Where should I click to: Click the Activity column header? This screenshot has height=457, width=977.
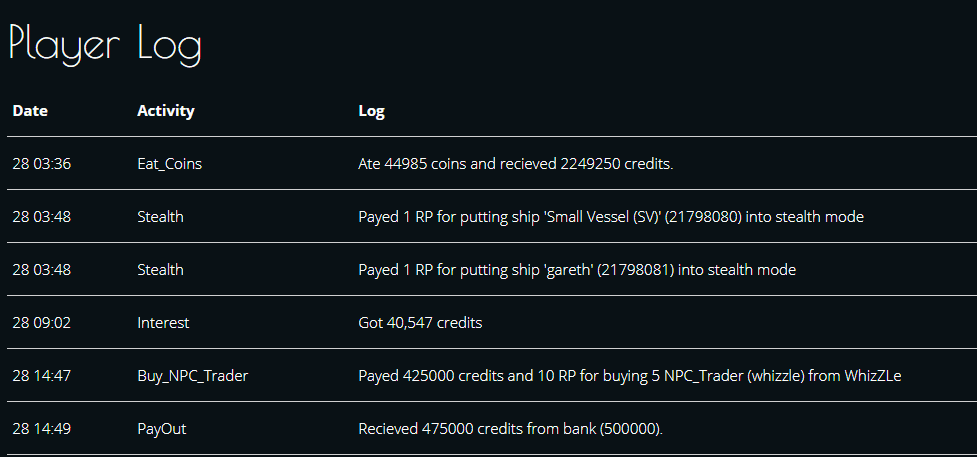[166, 111]
